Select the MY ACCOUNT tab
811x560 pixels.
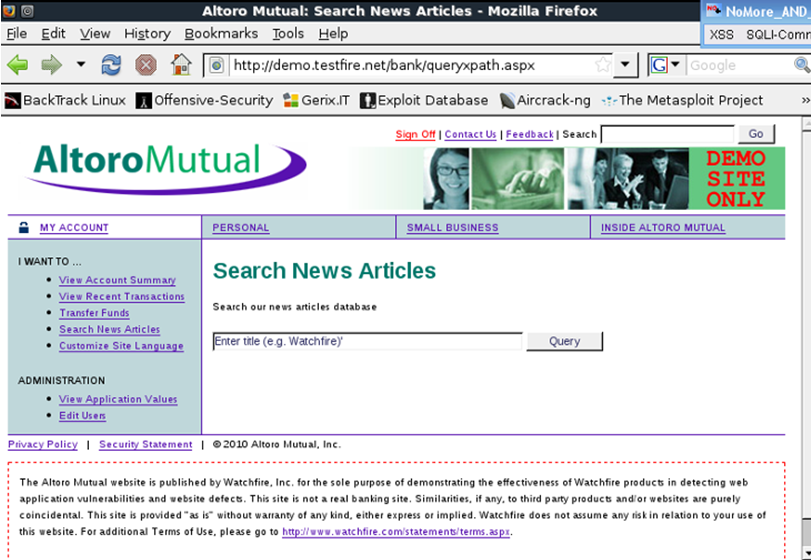click(x=74, y=228)
